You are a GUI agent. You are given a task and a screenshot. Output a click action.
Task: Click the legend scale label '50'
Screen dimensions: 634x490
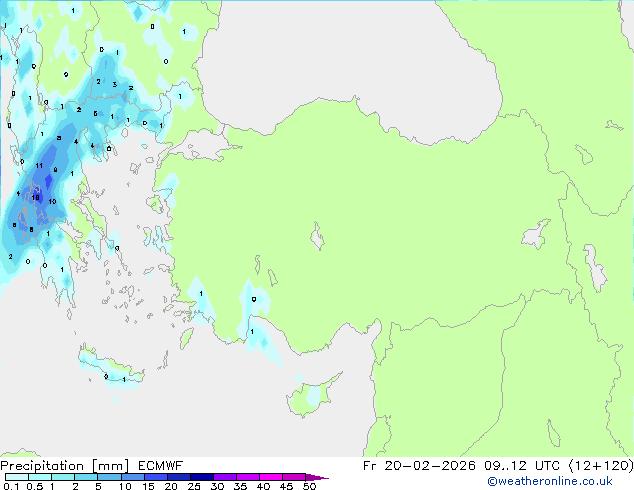click(310, 486)
